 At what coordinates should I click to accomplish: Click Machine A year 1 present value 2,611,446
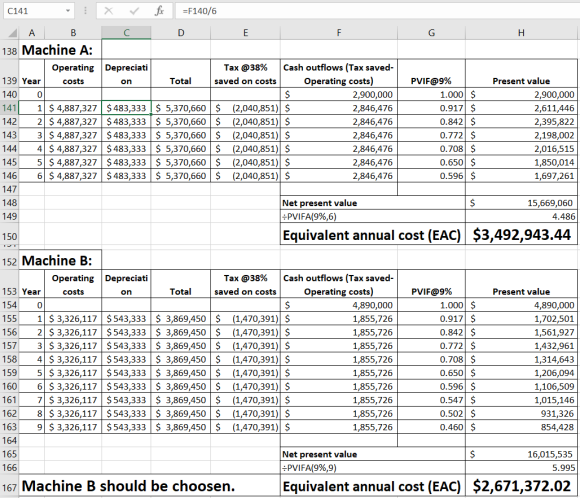click(x=521, y=108)
